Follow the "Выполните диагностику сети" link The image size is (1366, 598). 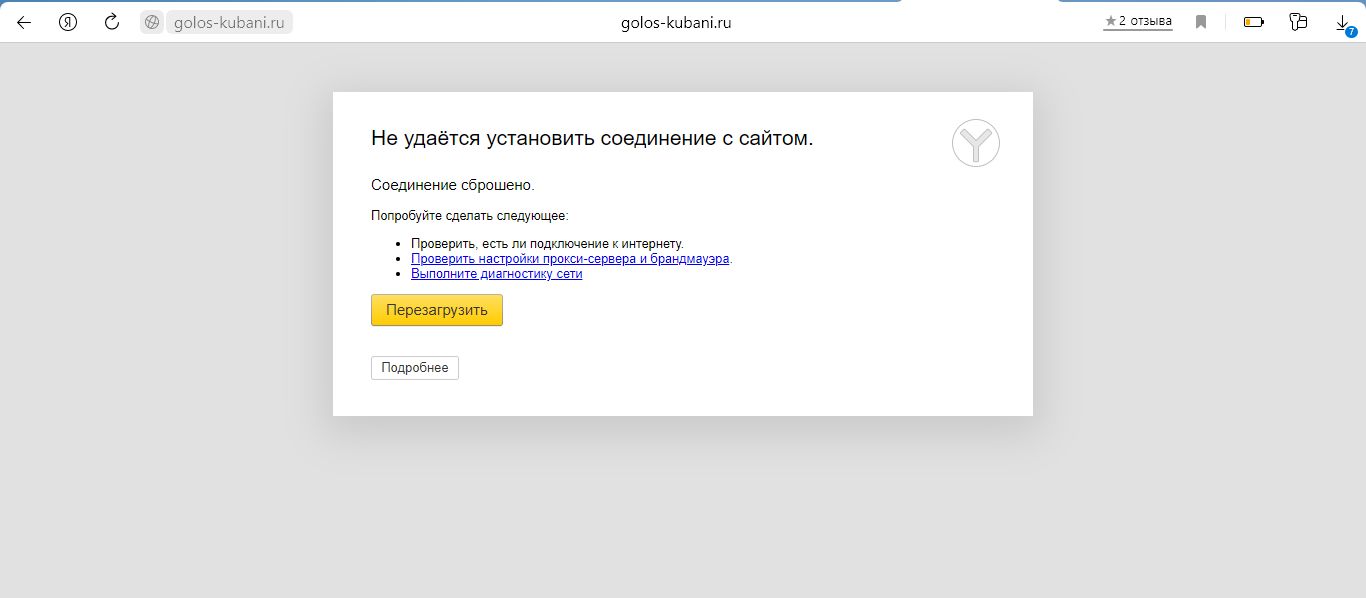click(x=496, y=274)
